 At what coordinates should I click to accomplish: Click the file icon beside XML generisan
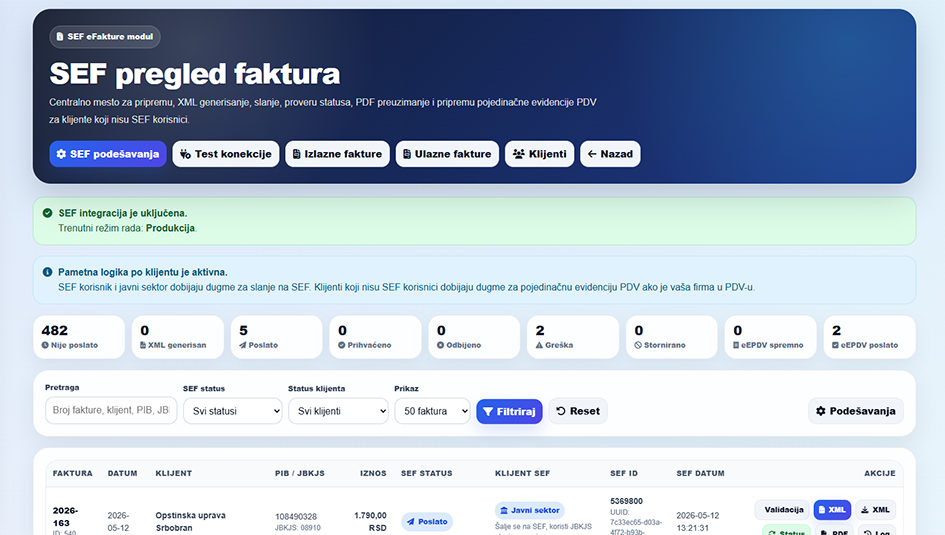click(x=143, y=345)
